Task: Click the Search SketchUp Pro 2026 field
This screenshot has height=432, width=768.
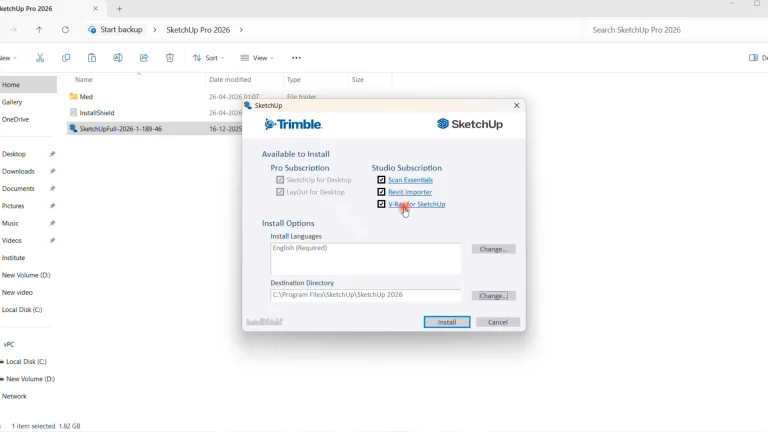Action: click(676, 30)
